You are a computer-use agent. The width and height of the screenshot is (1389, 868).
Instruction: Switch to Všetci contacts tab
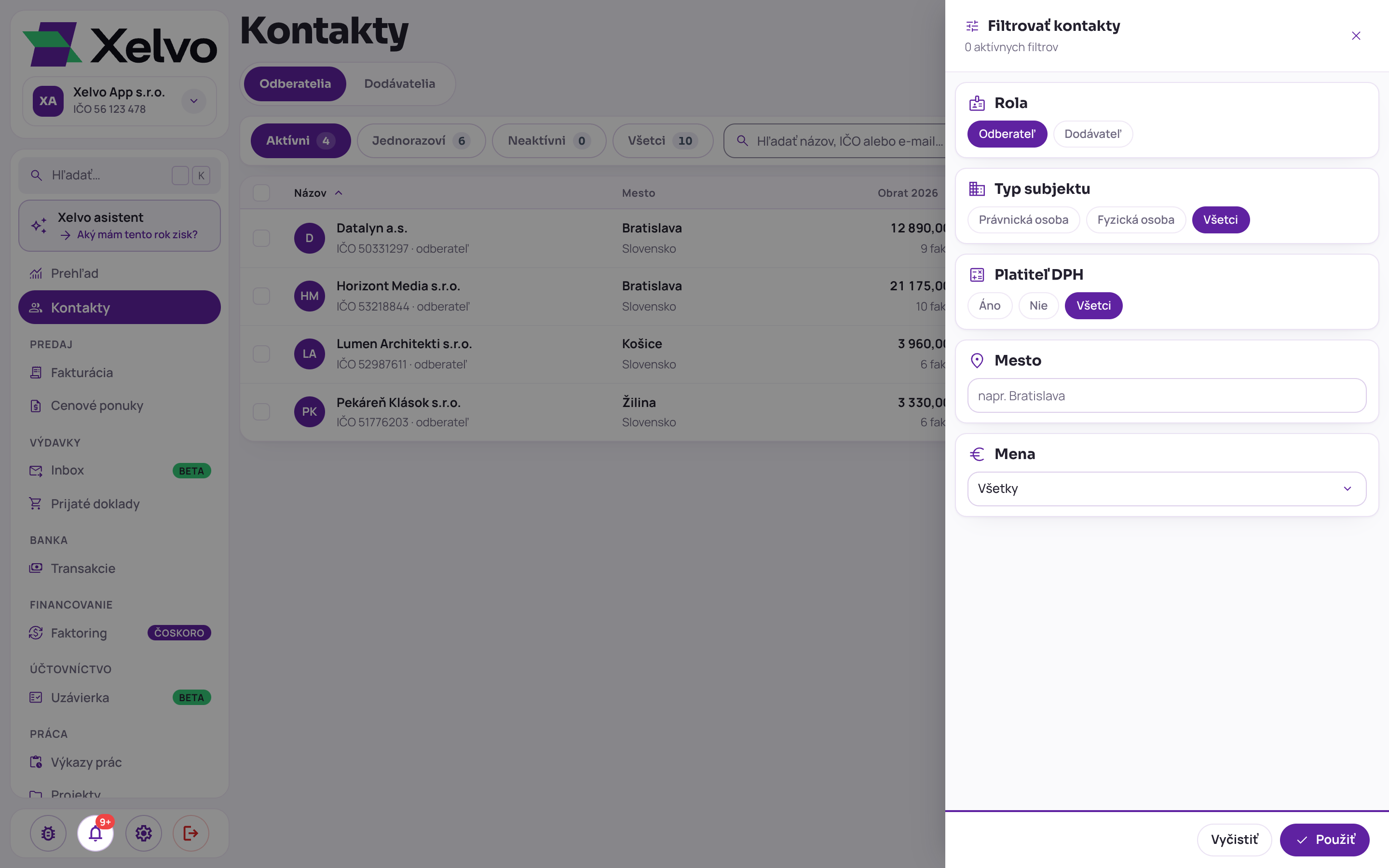(x=662, y=141)
